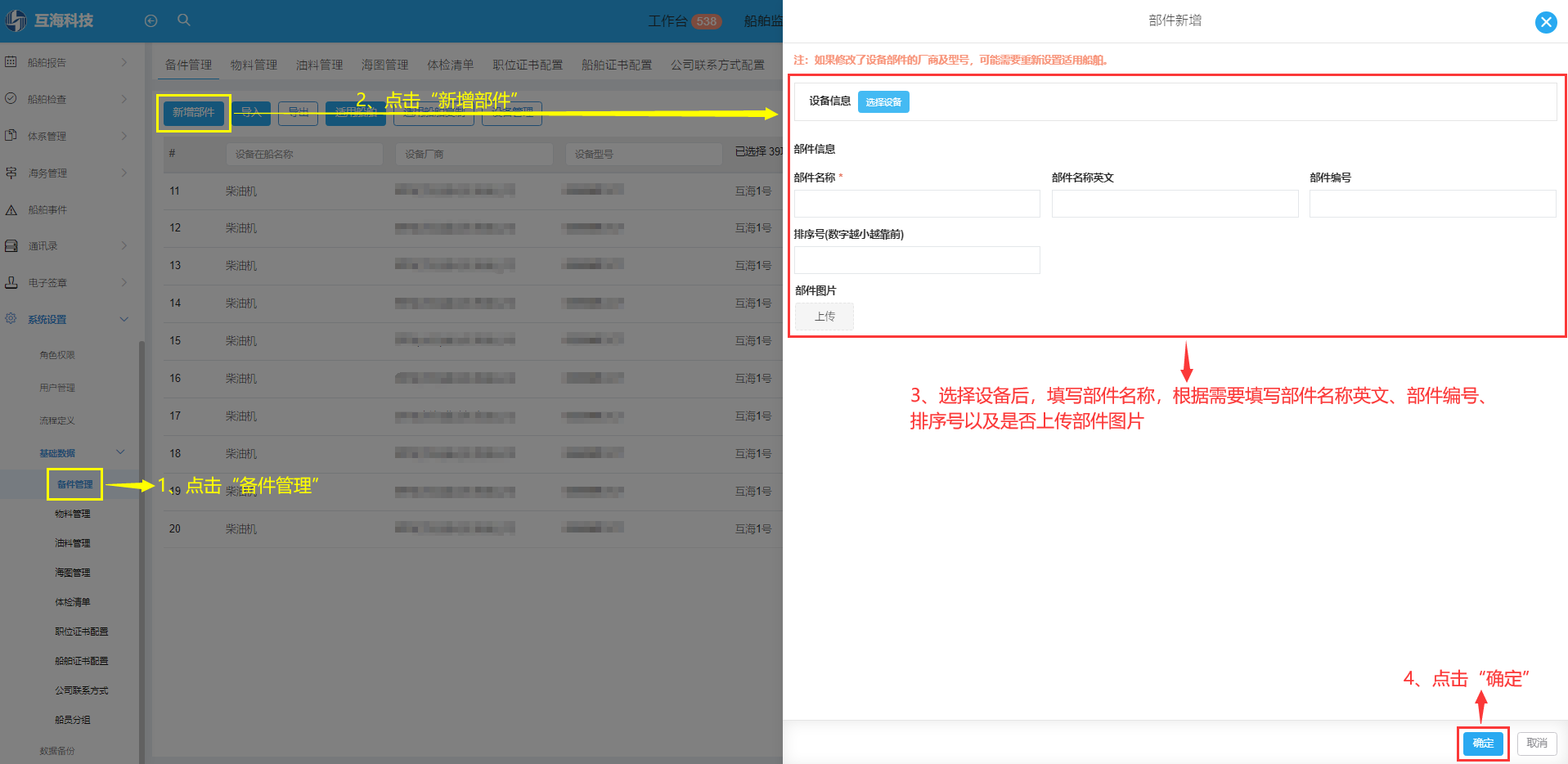Focus the 设备型号 filter field
The image size is (1568, 764).
coord(644,154)
